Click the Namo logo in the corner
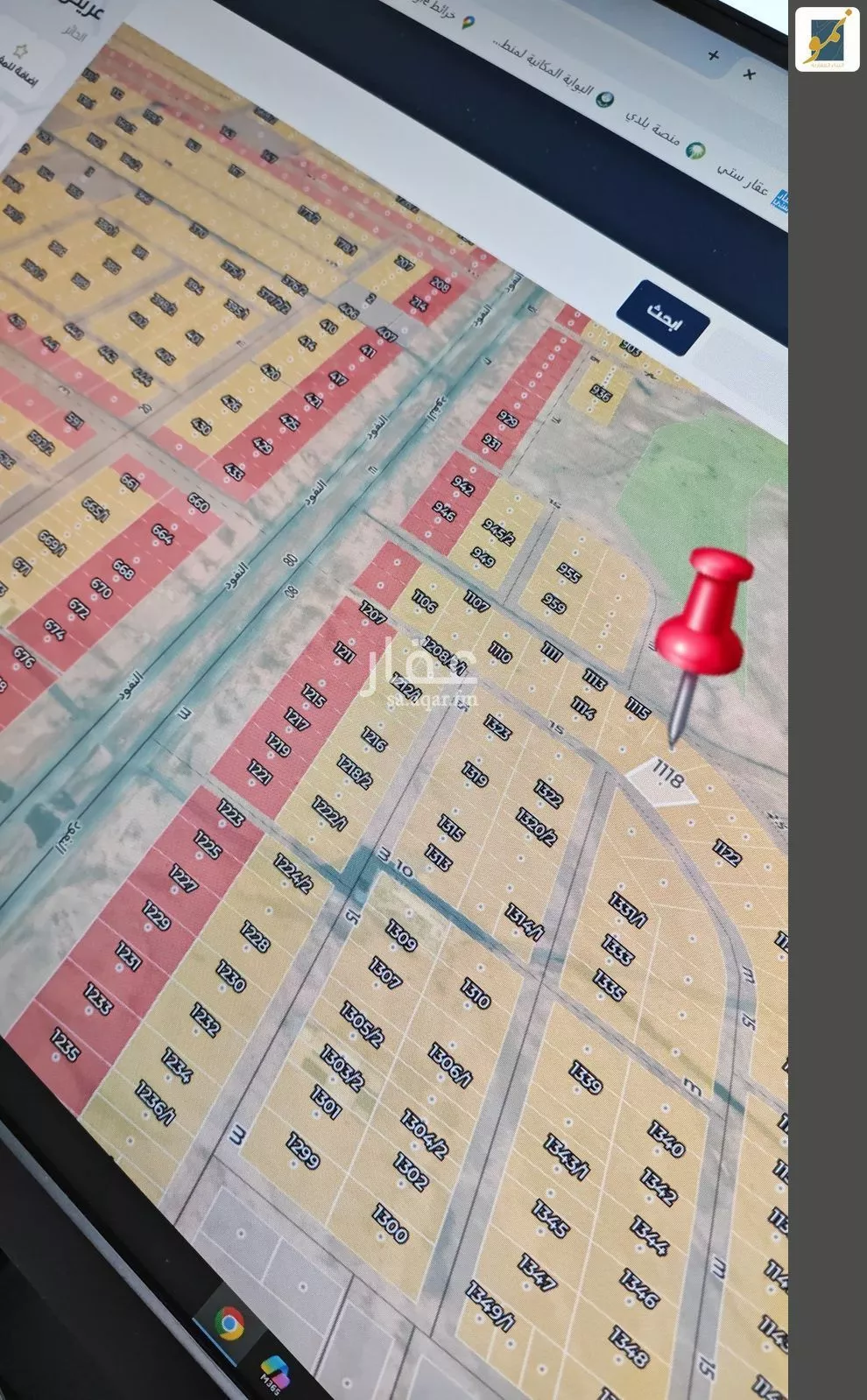867x1400 pixels. tap(827, 39)
